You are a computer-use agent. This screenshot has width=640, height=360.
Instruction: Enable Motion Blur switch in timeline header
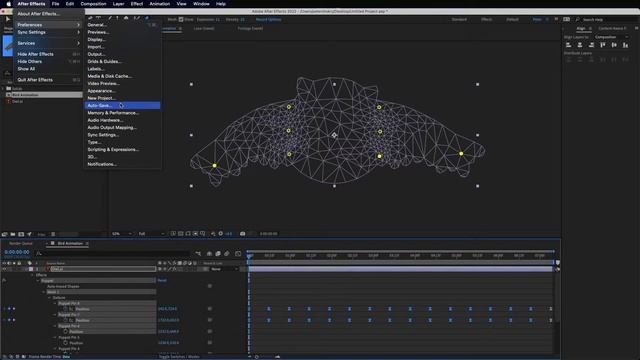[227, 254]
